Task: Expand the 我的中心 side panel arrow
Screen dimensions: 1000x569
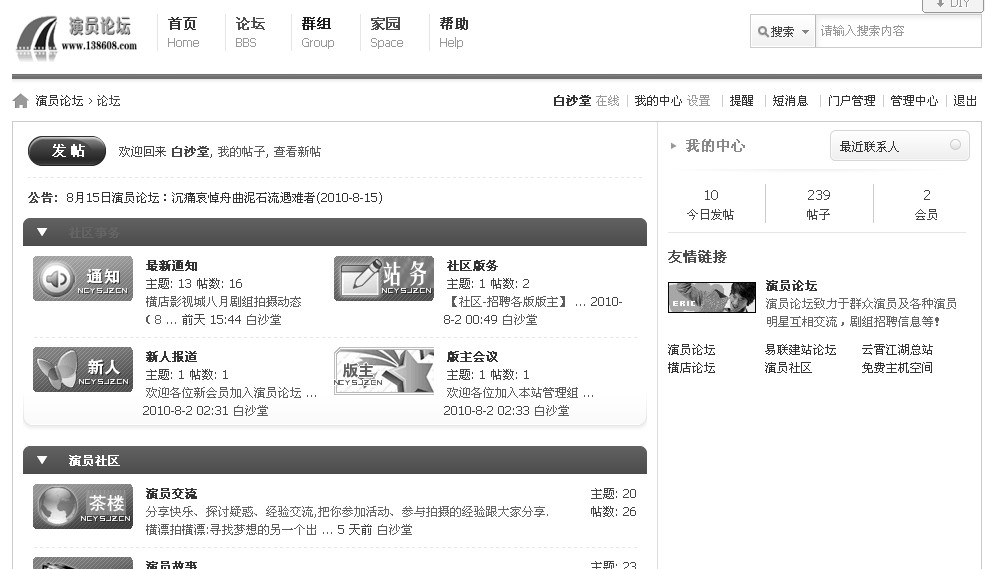Action: tap(673, 146)
